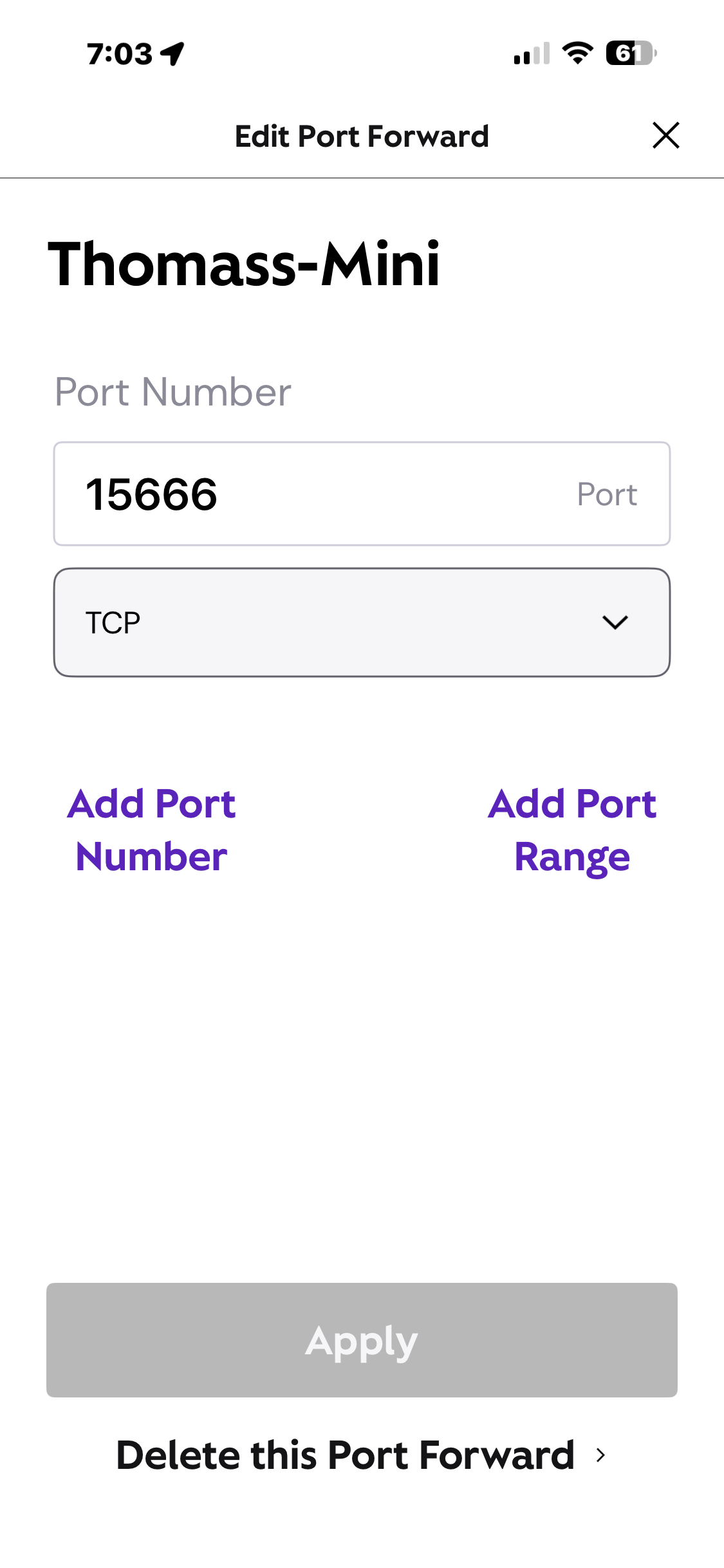
Task: Tap the Port Number section label
Action: (x=173, y=392)
